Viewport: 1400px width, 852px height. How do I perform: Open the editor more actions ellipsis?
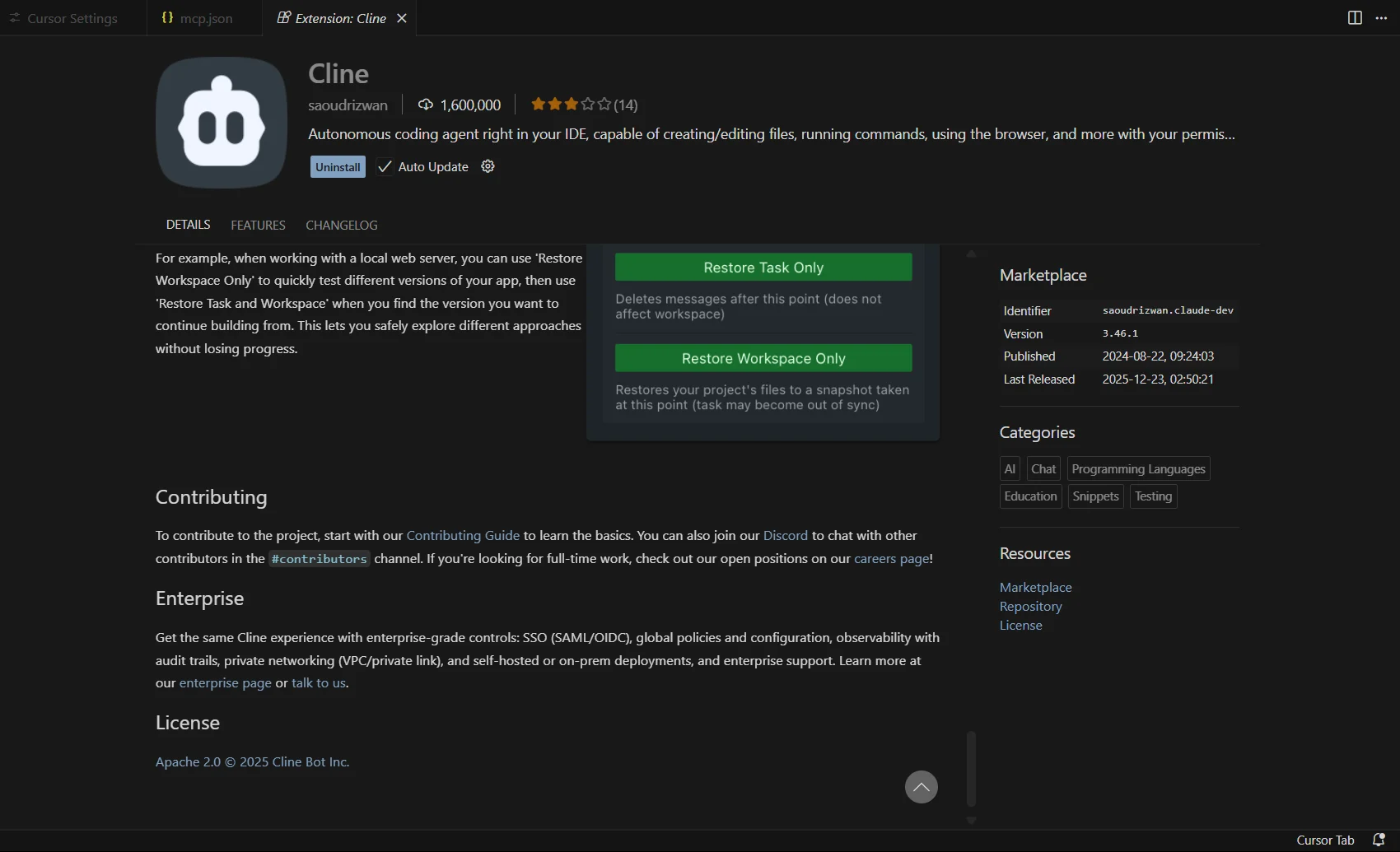coord(1381,18)
